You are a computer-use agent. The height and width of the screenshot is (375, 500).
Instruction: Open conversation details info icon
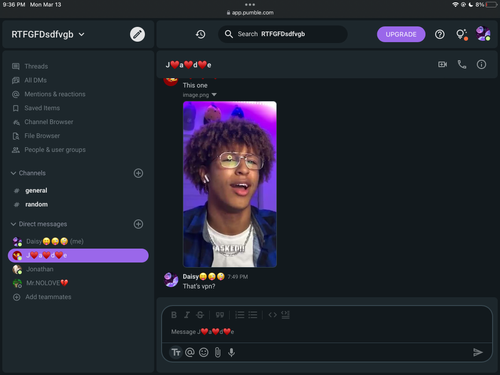tap(481, 64)
